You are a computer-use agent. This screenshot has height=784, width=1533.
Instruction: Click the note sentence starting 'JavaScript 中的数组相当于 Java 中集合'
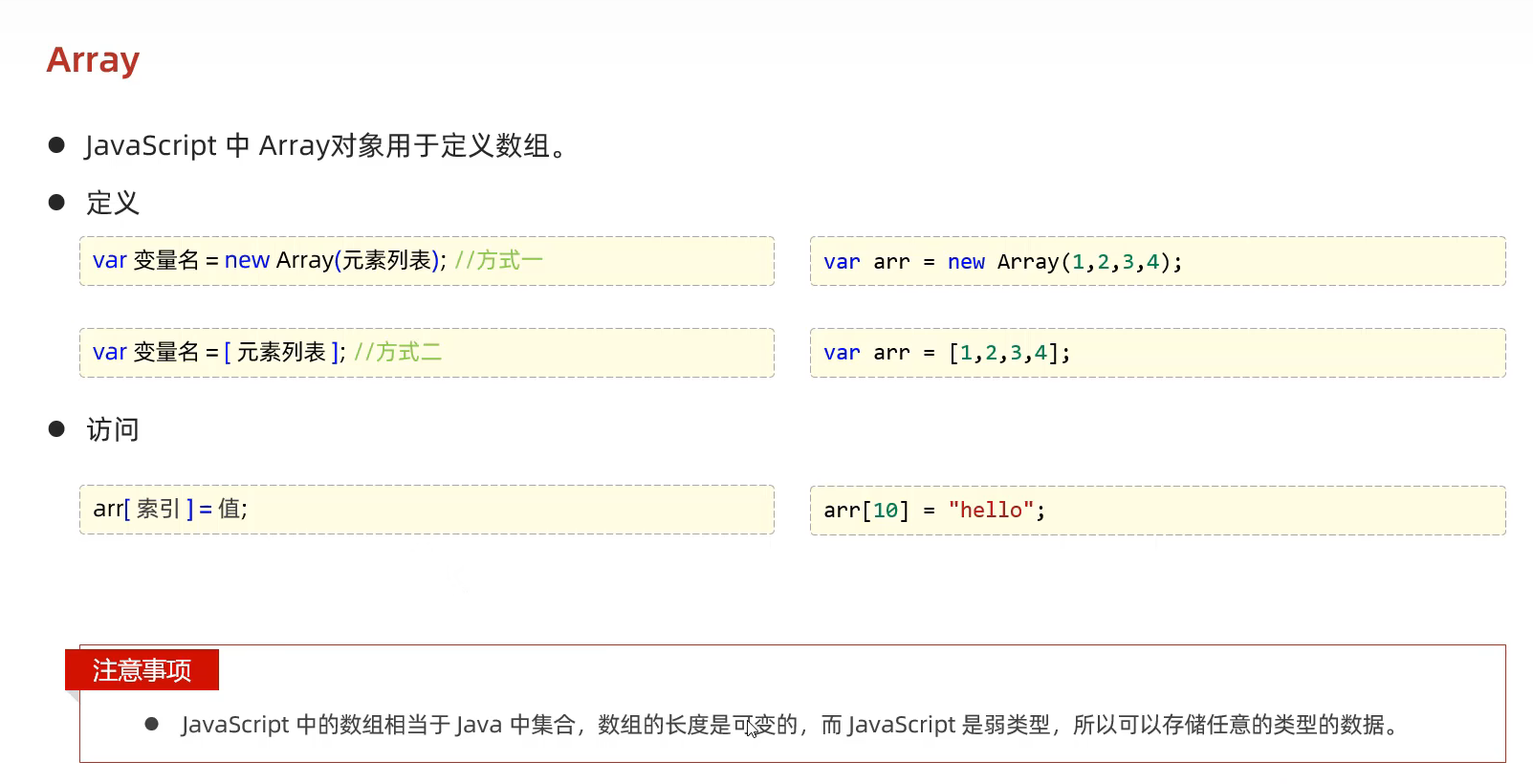pos(792,725)
